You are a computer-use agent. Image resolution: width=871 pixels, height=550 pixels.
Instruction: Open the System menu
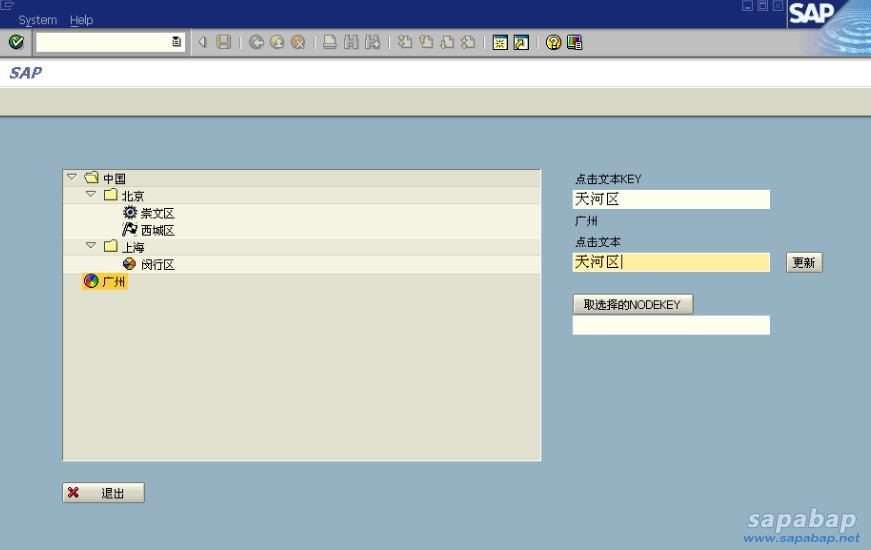[x=38, y=20]
